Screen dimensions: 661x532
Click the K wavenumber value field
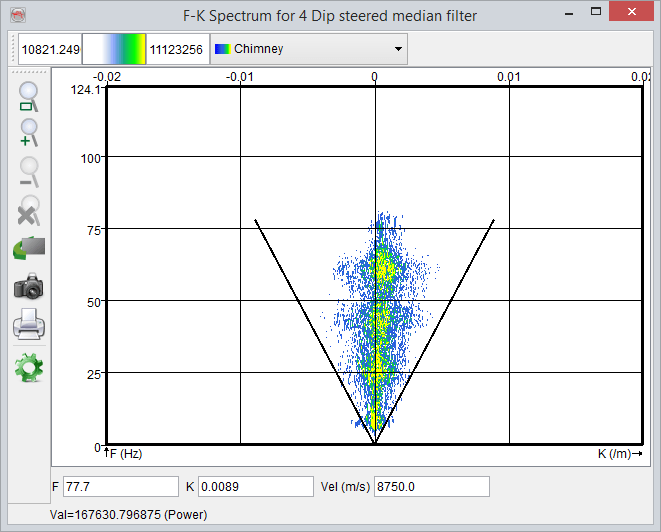[x=256, y=486]
